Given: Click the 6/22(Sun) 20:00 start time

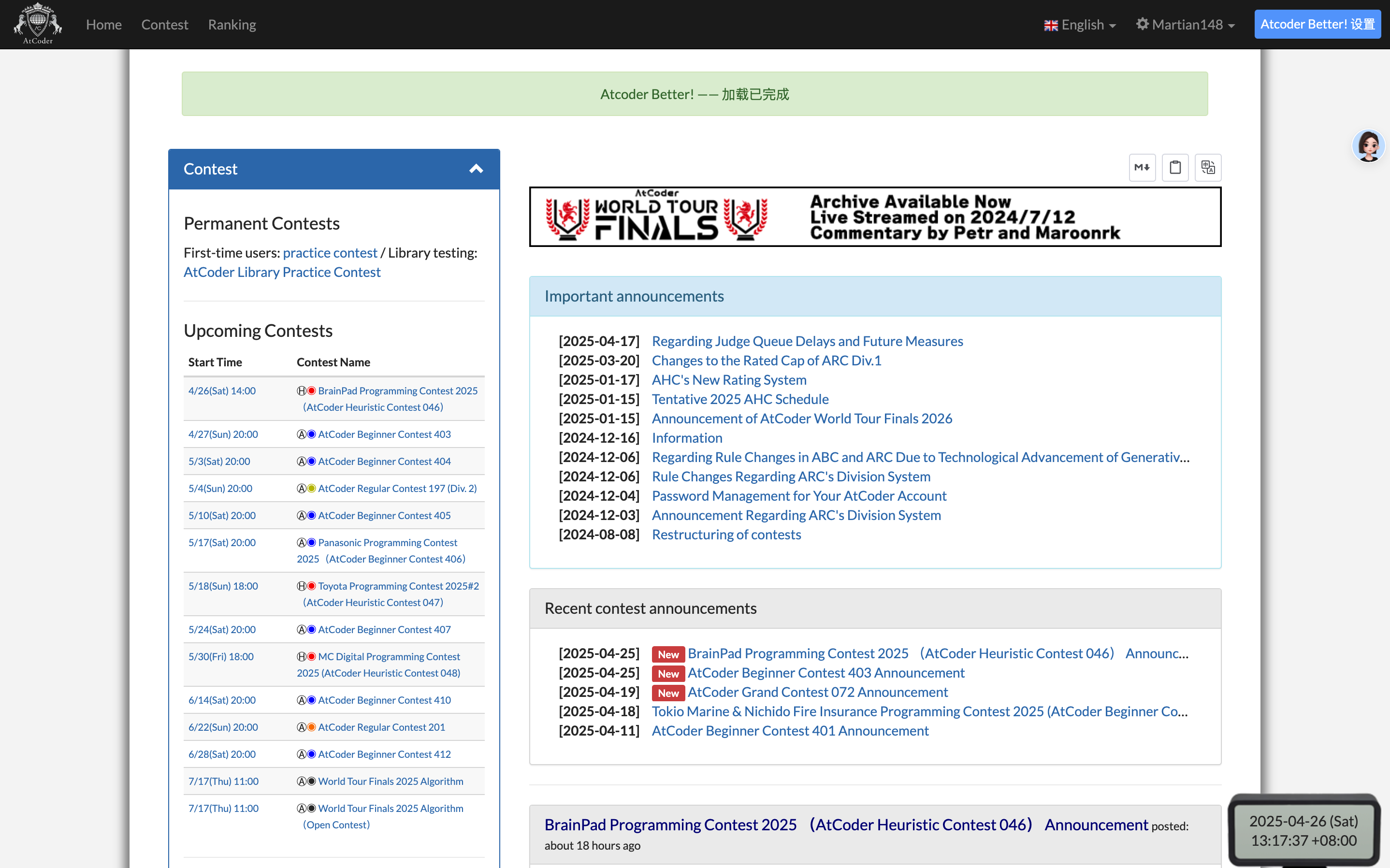Looking at the screenshot, I should click(x=223, y=727).
